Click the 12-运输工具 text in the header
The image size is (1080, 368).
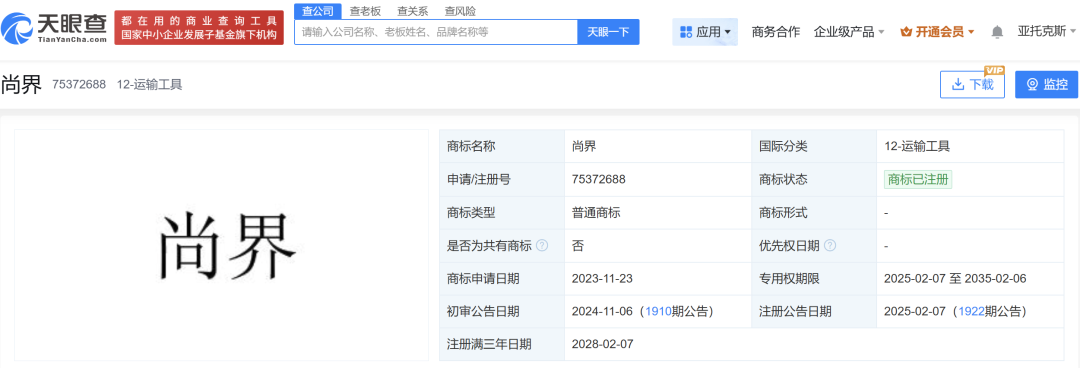point(149,84)
